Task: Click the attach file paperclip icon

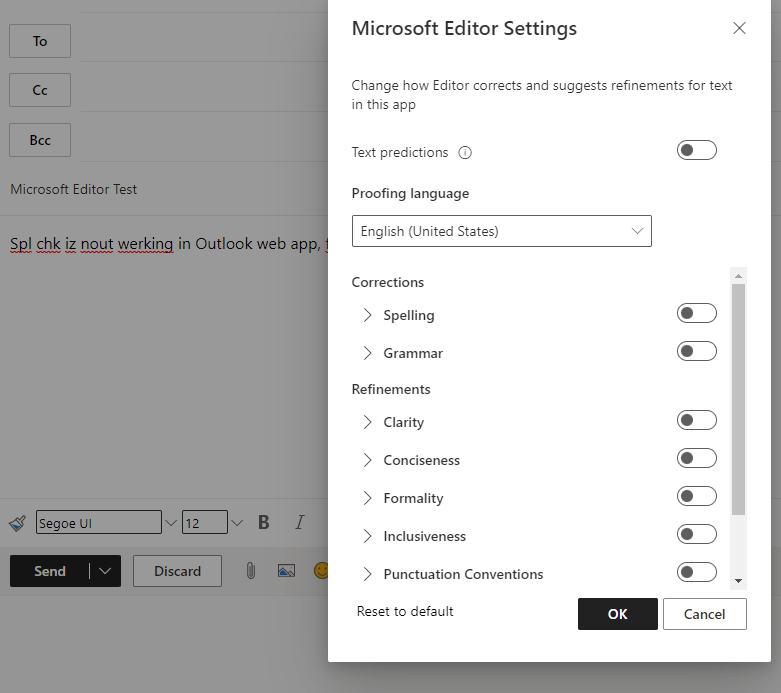Action: 251,571
